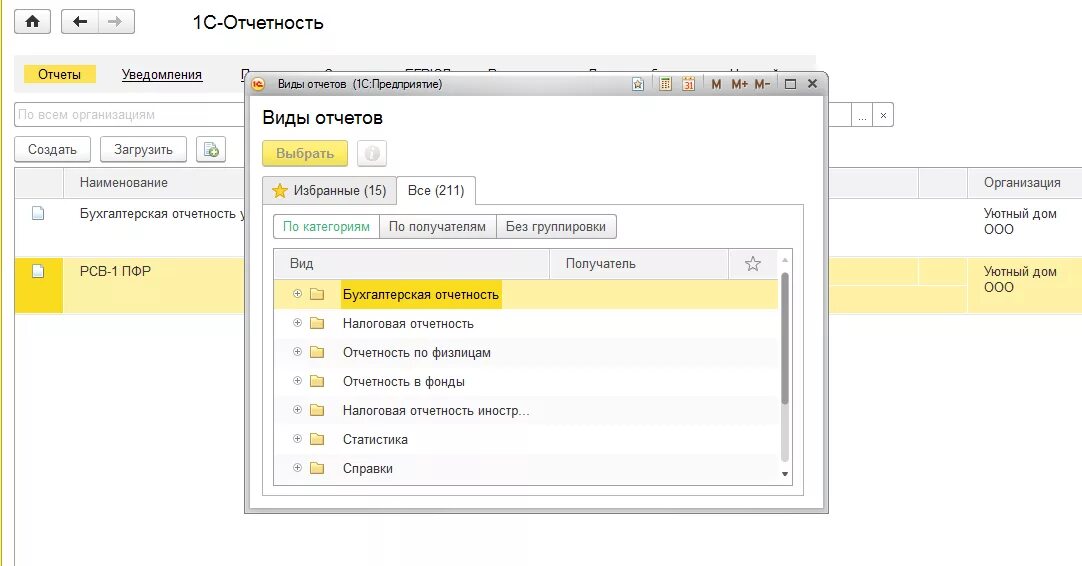Expand the Справки folder
The image size is (1082, 566).
point(297,467)
